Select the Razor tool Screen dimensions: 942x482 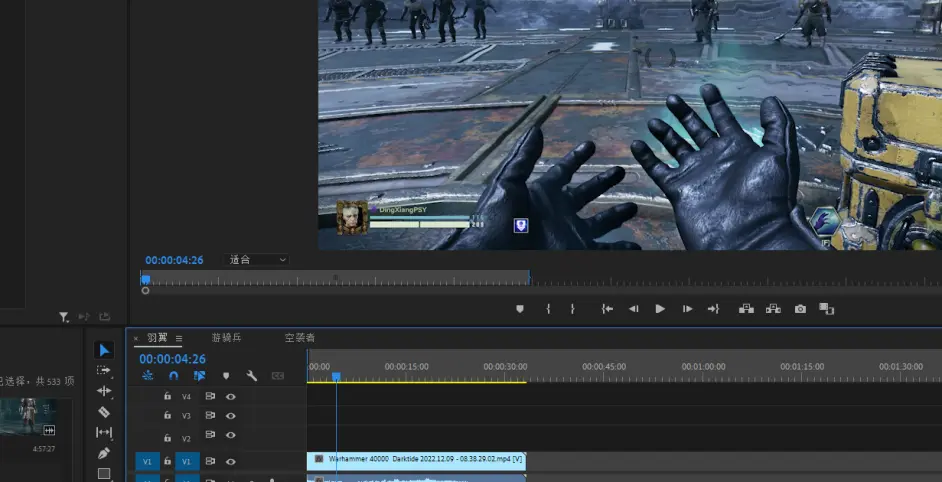click(x=104, y=412)
